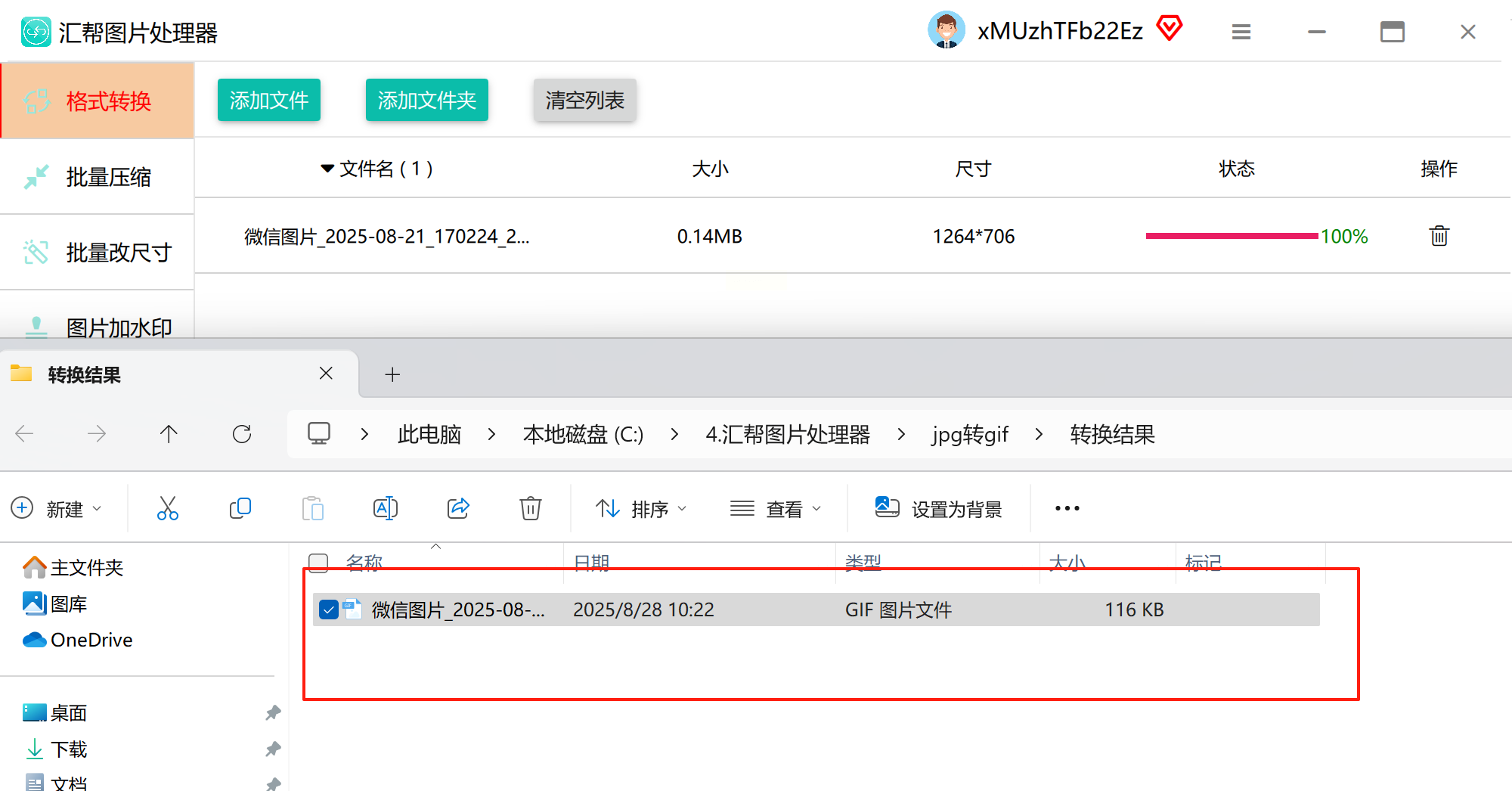Switch to the 批量压缩 sidebar tab

coord(98,177)
